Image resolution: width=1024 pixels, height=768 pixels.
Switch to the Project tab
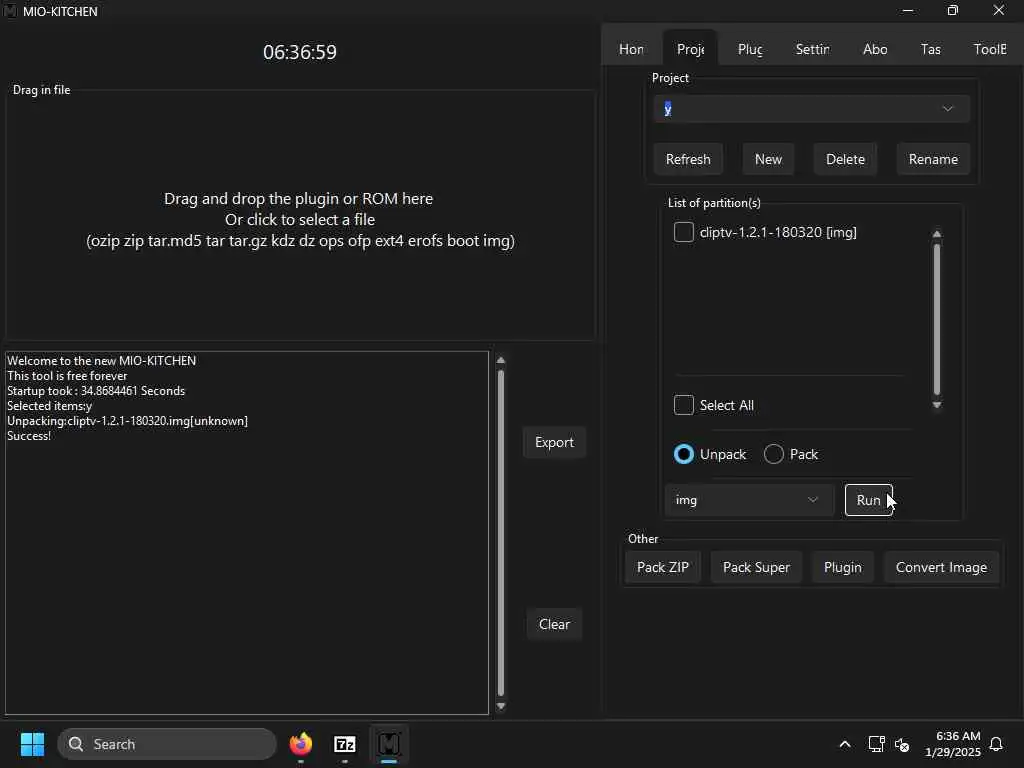(690, 49)
